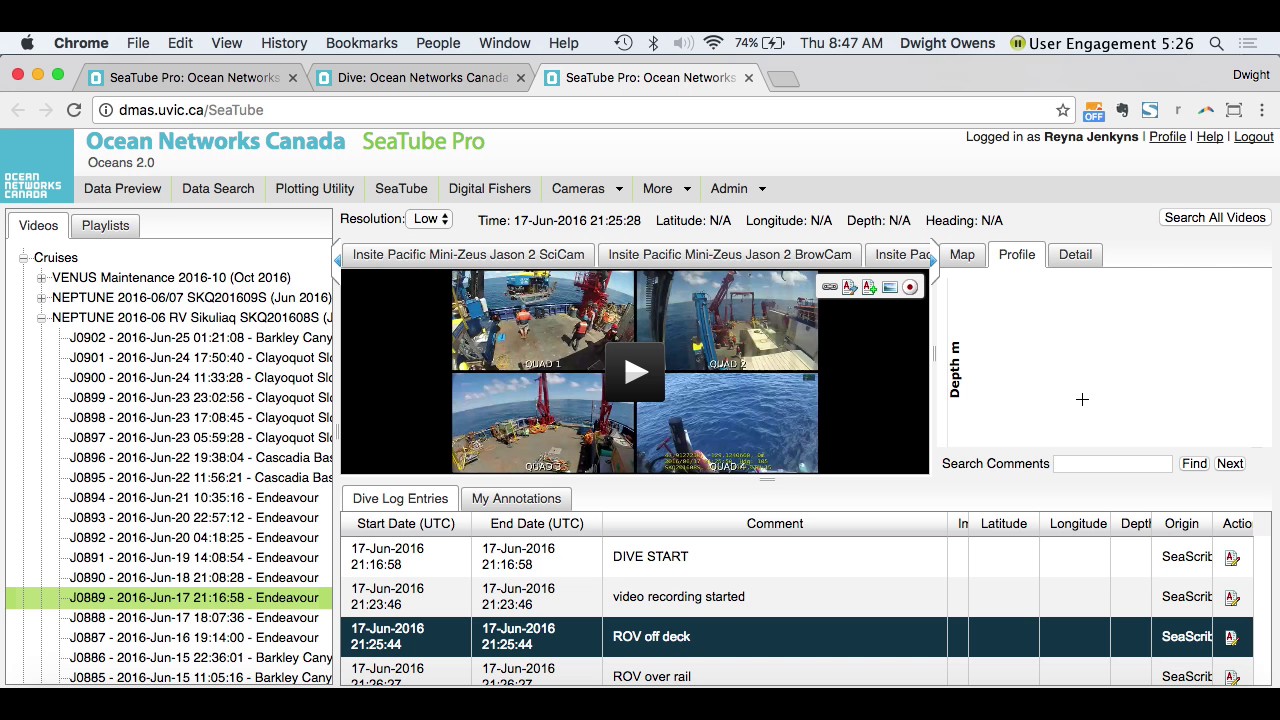This screenshot has height=720, width=1280.
Task: Click the colorful boomerang extension icon
Action: click(x=1206, y=110)
